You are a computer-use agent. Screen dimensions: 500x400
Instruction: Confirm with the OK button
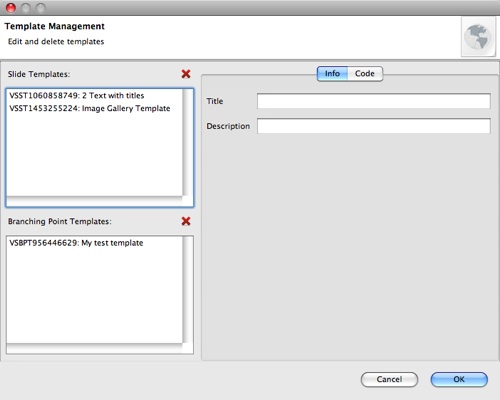click(459, 379)
